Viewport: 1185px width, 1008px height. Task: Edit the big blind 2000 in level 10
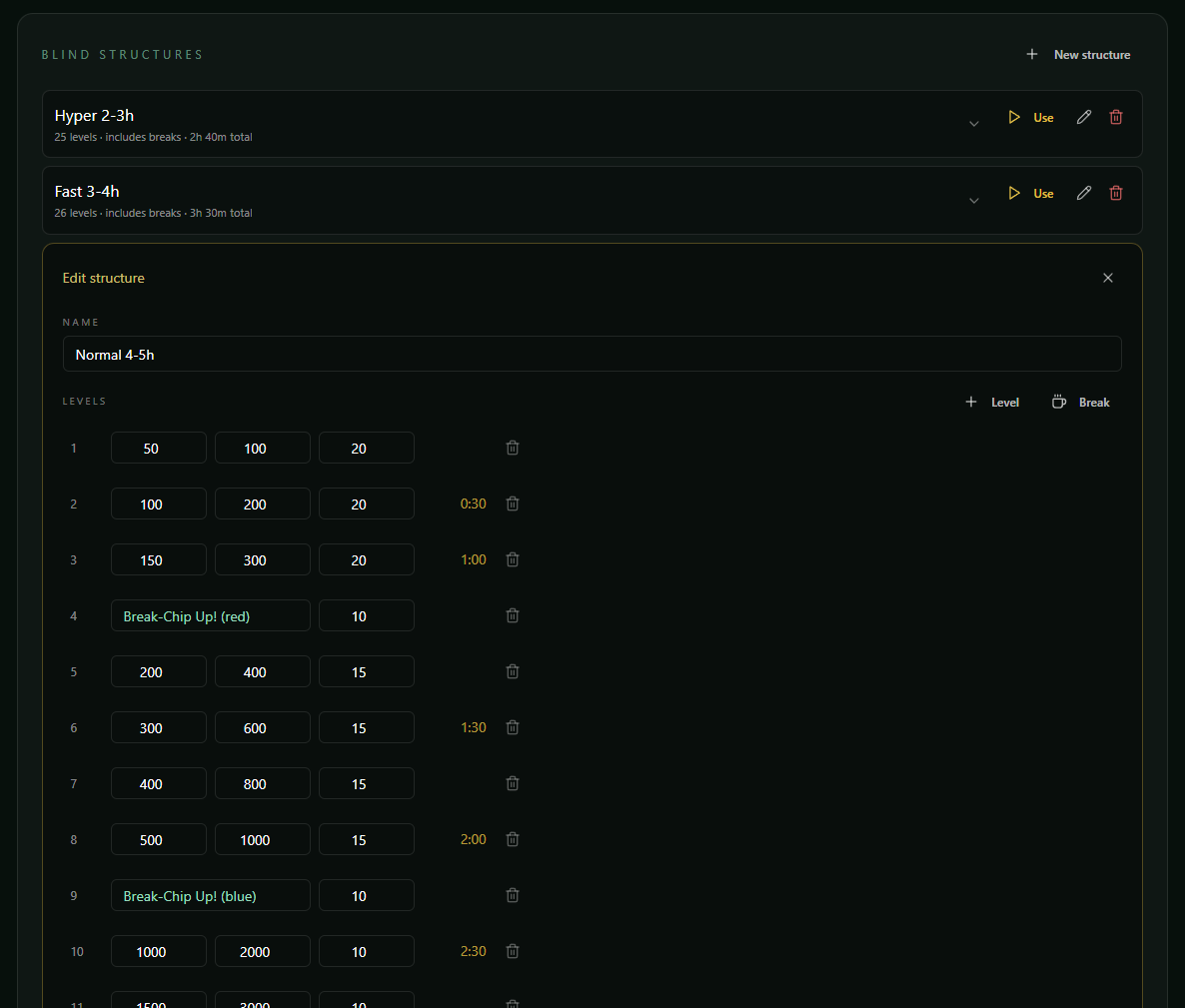click(x=262, y=951)
